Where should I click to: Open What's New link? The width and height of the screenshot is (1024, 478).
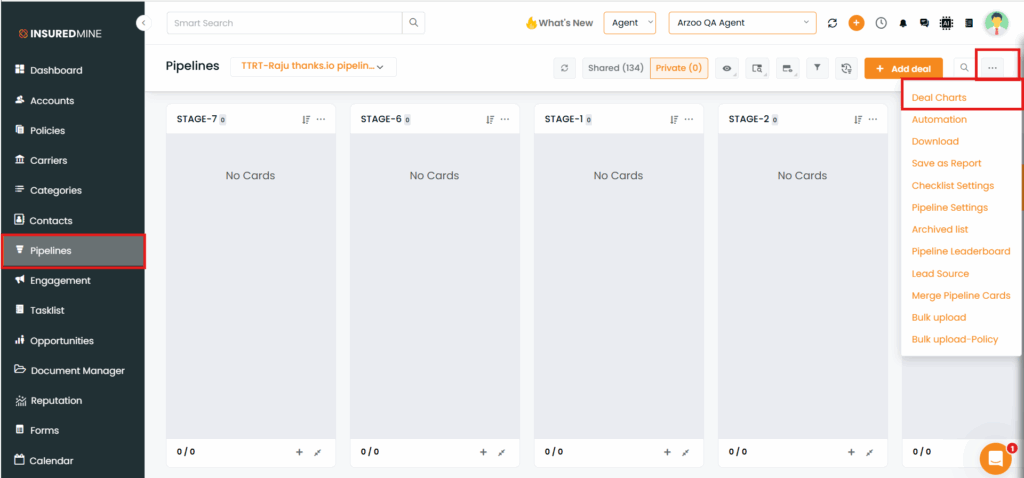pos(559,23)
